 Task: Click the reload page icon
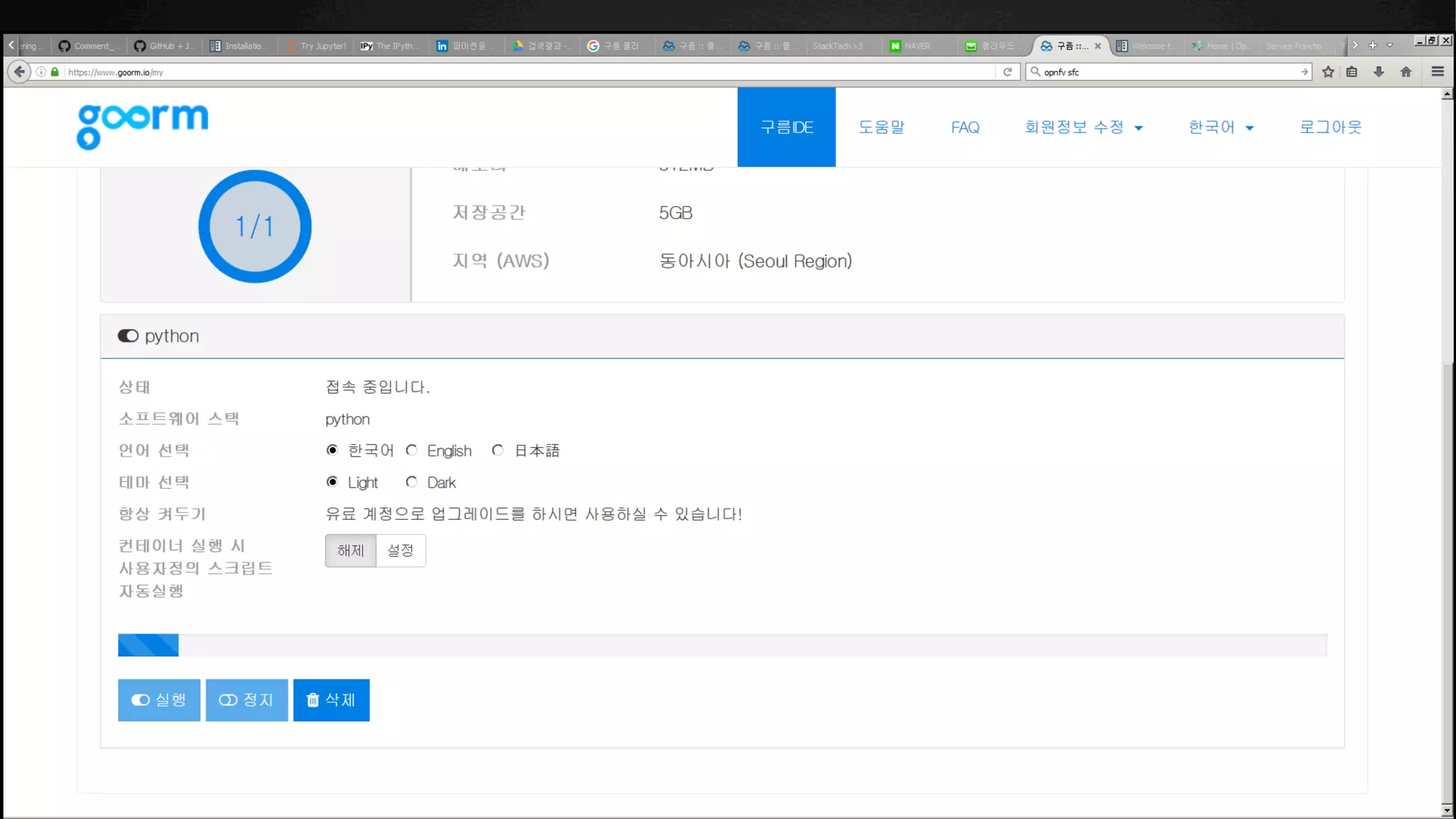tap(1007, 72)
